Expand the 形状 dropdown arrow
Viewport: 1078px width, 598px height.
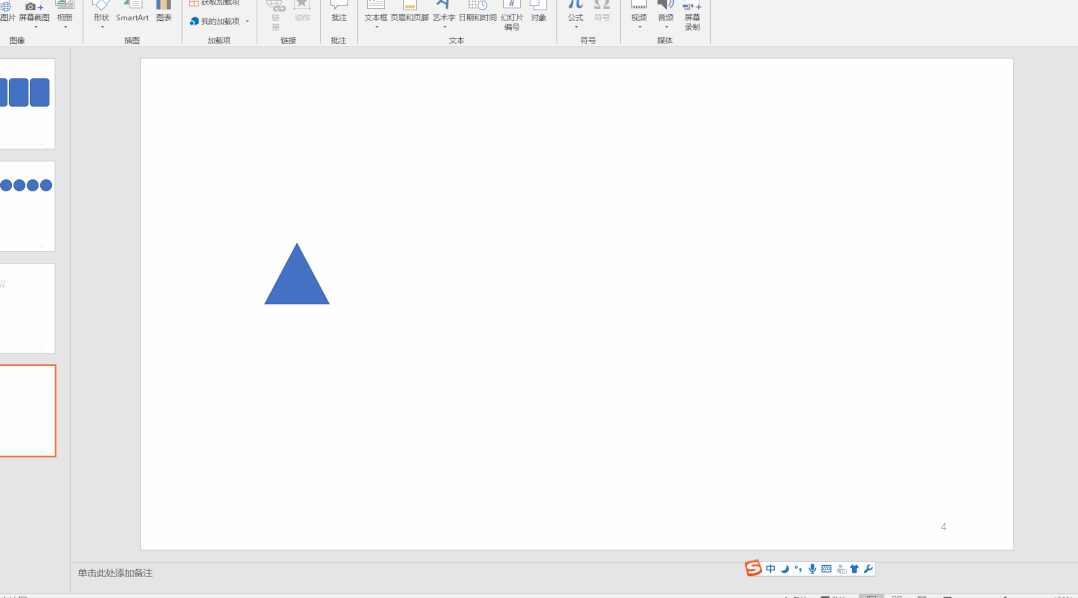pos(102,27)
